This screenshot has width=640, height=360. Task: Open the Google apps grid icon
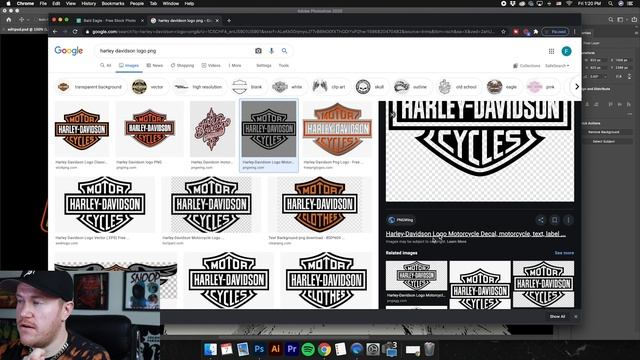tap(551, 51)
